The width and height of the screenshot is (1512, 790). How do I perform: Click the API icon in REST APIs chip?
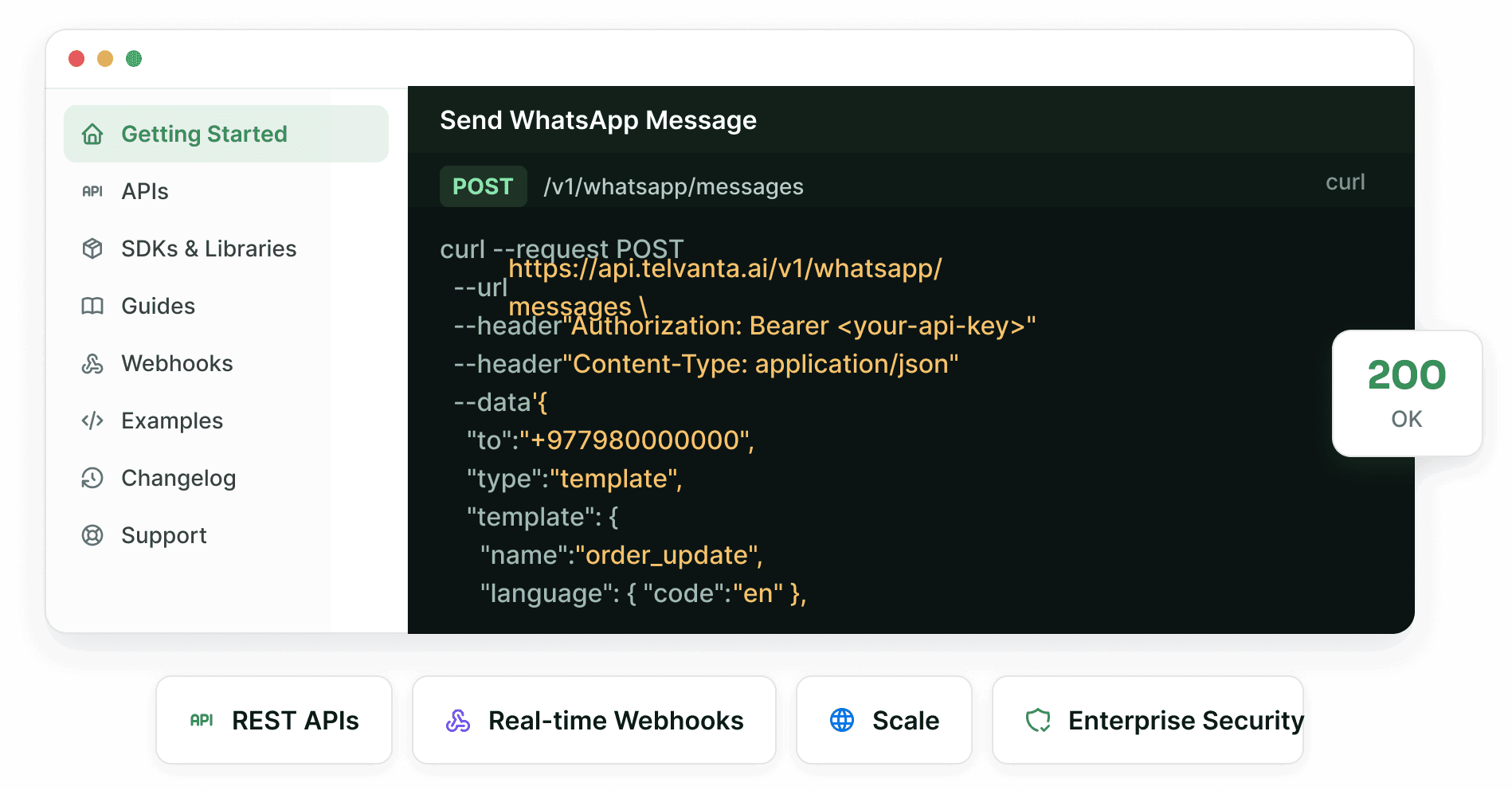tap(202, 720)
